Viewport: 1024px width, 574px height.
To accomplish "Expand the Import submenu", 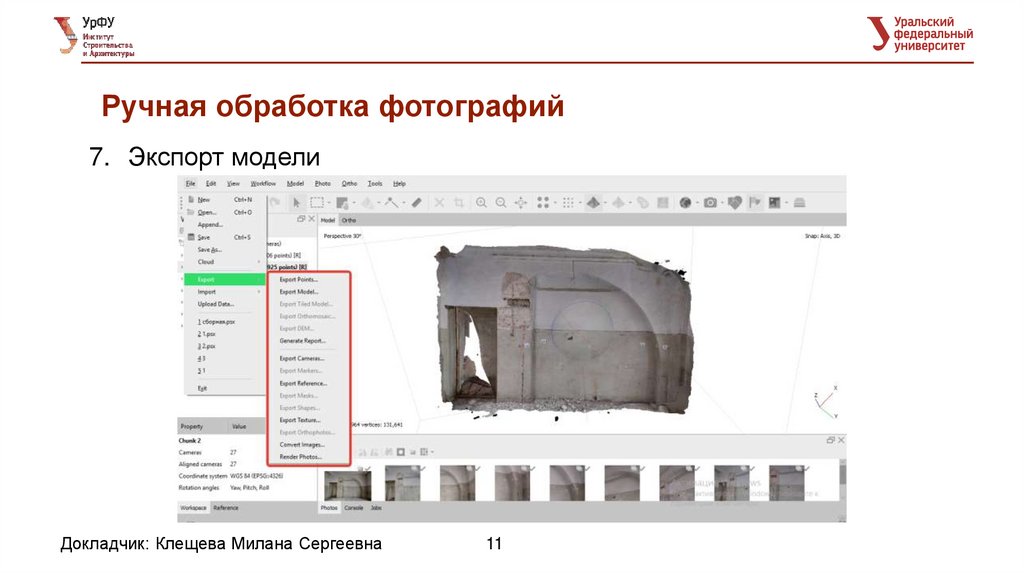I will (207, 291).
